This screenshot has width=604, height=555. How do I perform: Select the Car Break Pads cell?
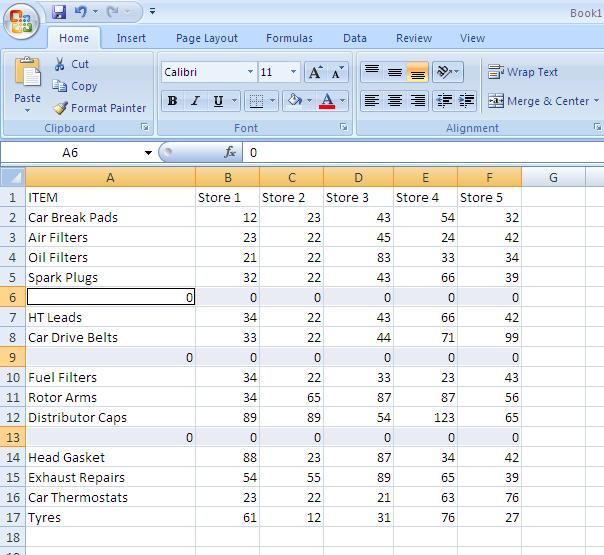point(111,217)
